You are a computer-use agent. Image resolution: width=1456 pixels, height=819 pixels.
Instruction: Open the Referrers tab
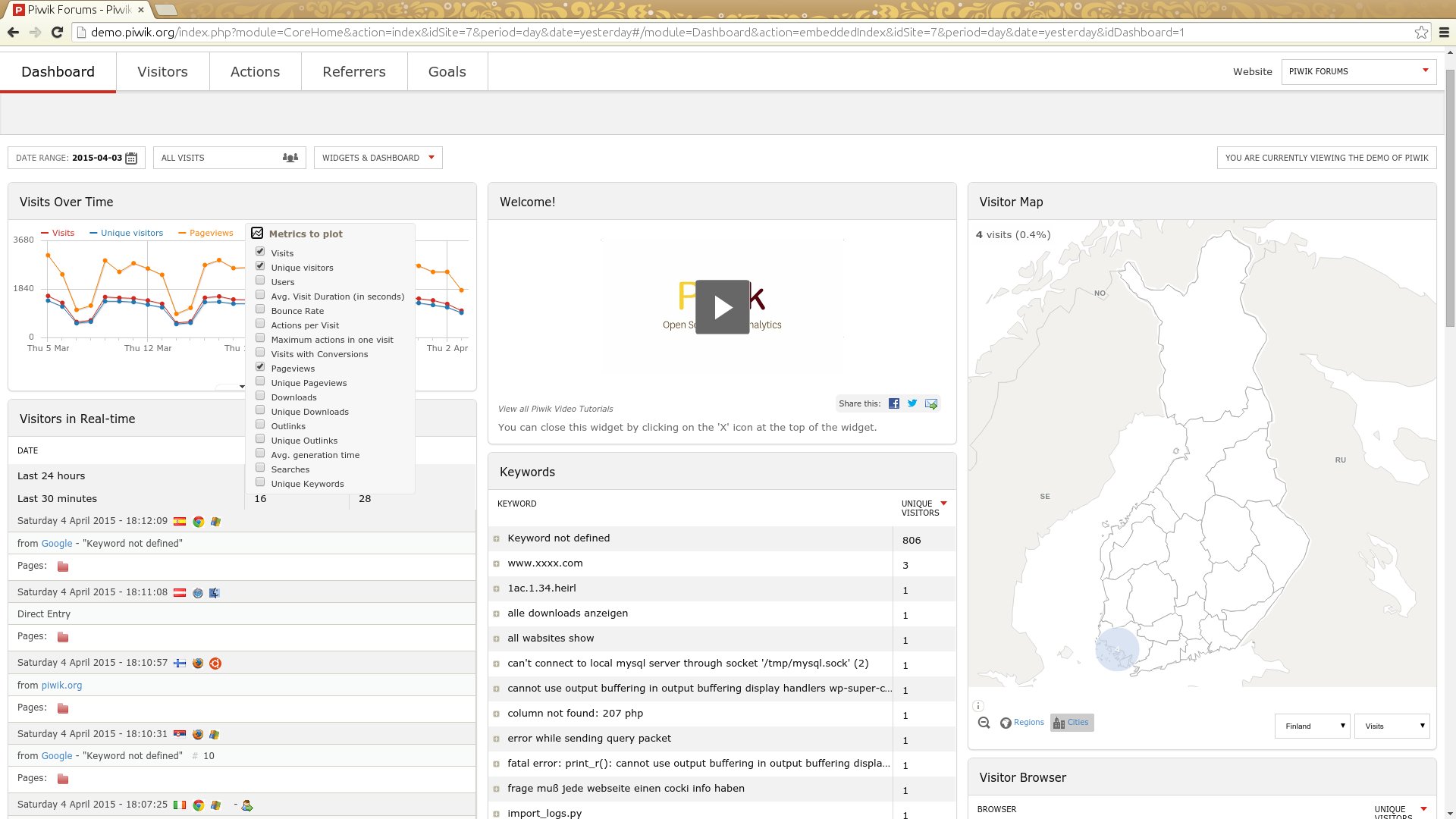click(354, 72)
